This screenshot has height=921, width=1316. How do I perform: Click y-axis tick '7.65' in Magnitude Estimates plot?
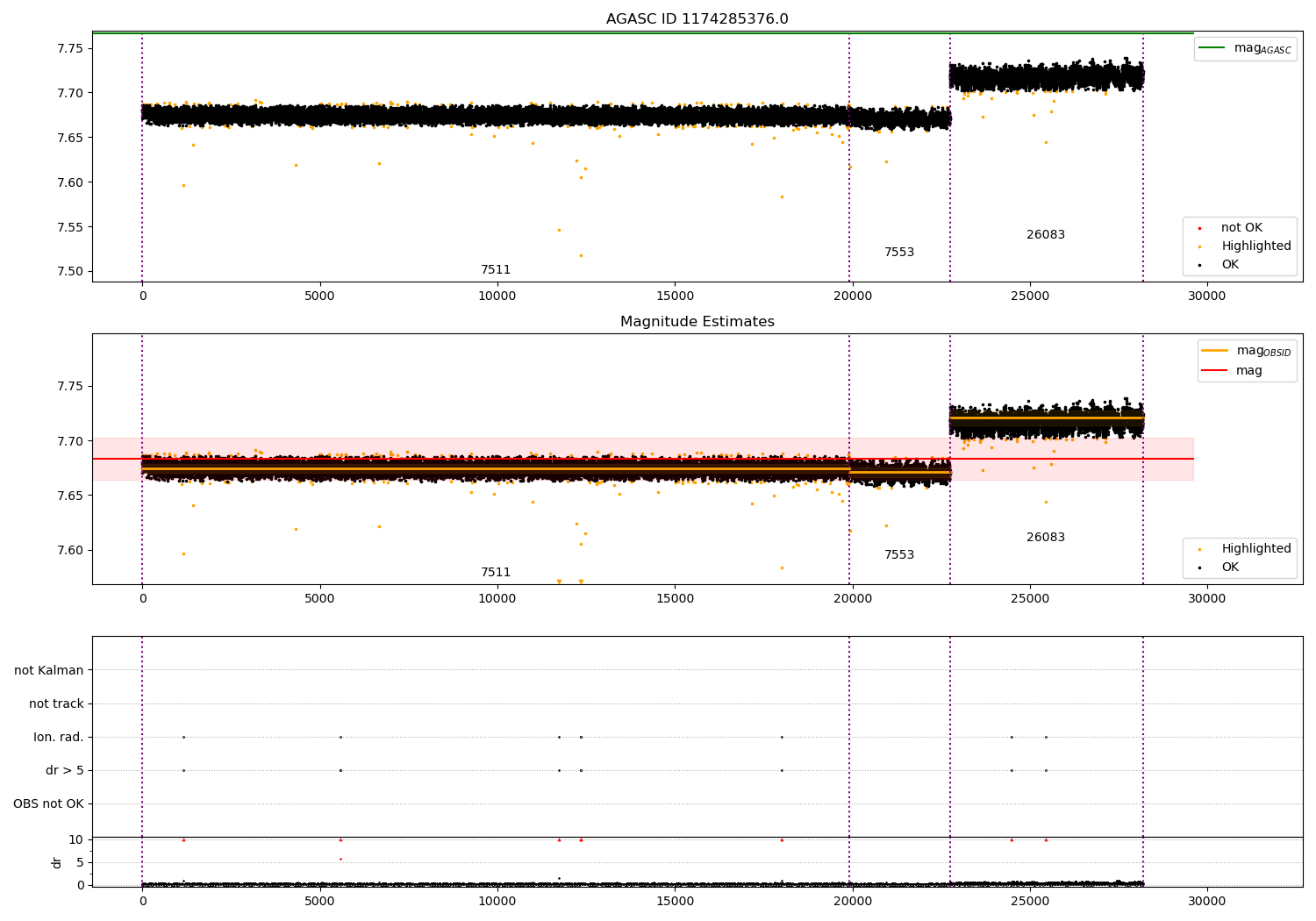click(69, 496)
